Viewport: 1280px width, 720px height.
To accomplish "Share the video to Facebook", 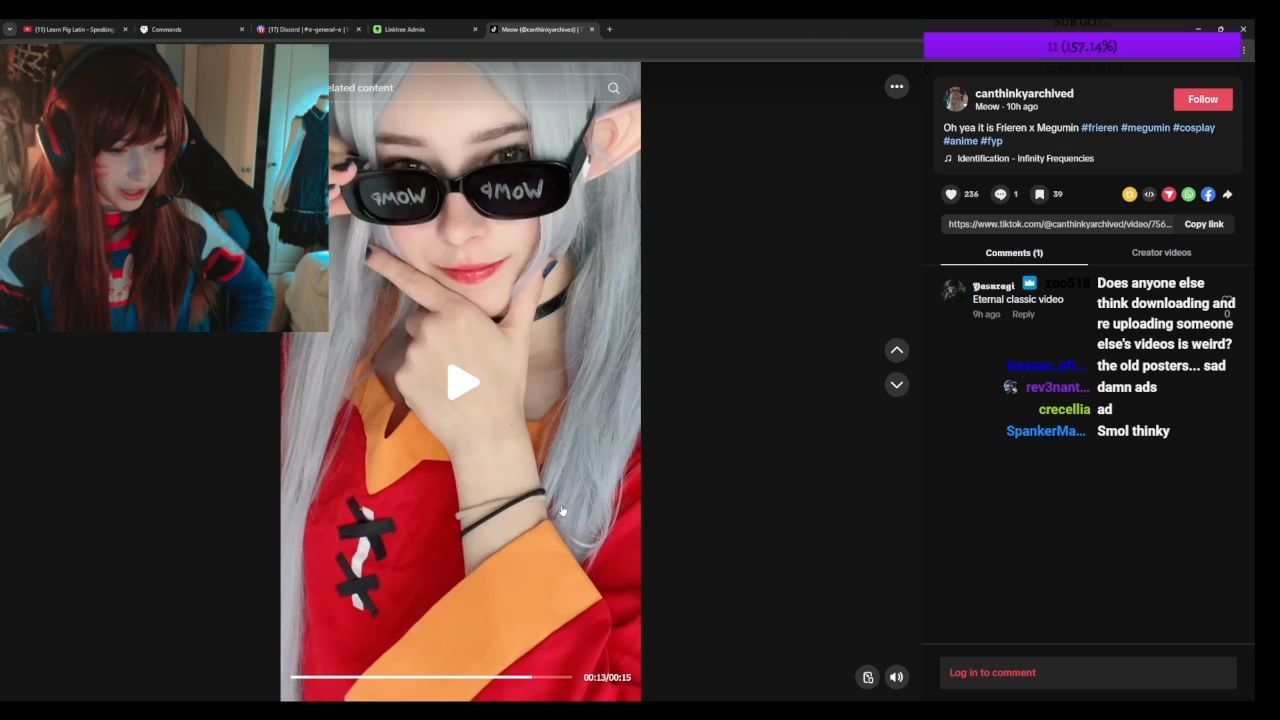I will click(1208, 195).
